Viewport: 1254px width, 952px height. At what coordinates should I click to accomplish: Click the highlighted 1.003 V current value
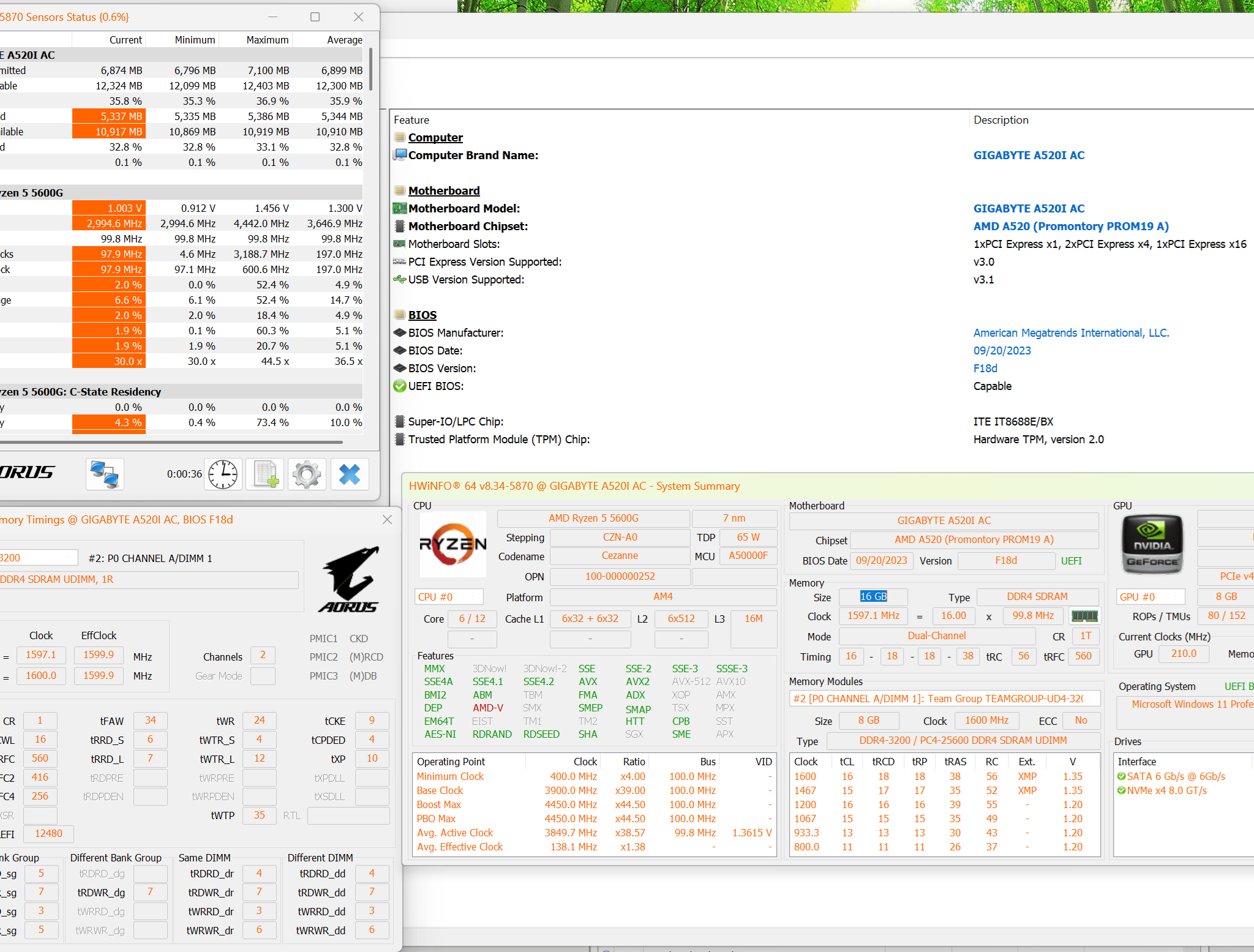click(109, 208)
